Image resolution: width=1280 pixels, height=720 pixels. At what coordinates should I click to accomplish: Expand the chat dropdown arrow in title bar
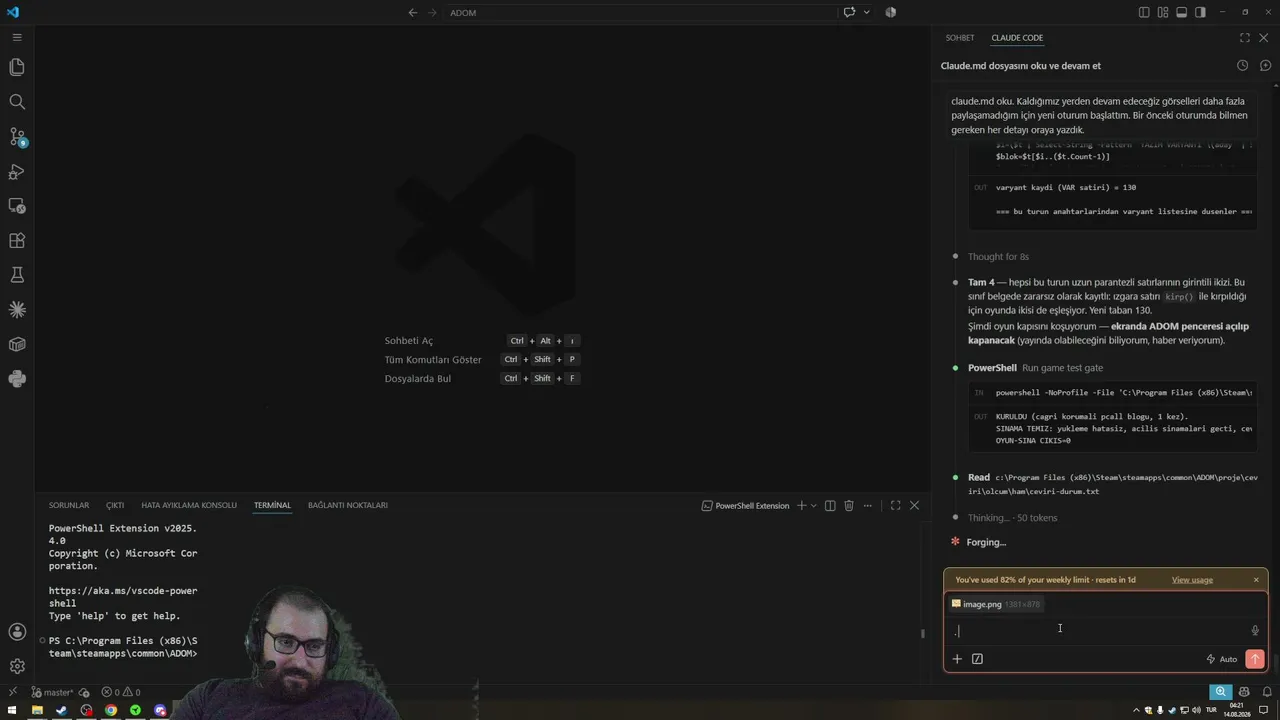coord(866,13)
